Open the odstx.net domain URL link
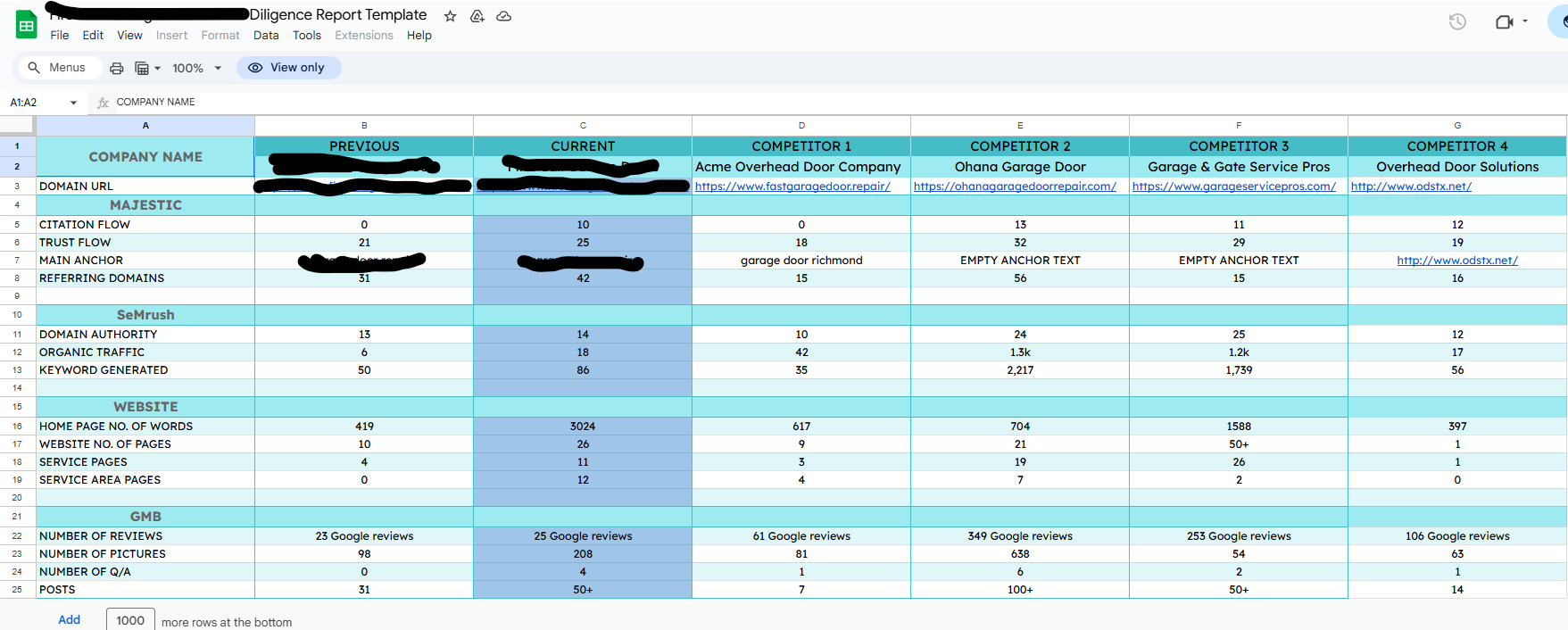The width and height of the screenshot is (1568, 630). point(1411,187)
